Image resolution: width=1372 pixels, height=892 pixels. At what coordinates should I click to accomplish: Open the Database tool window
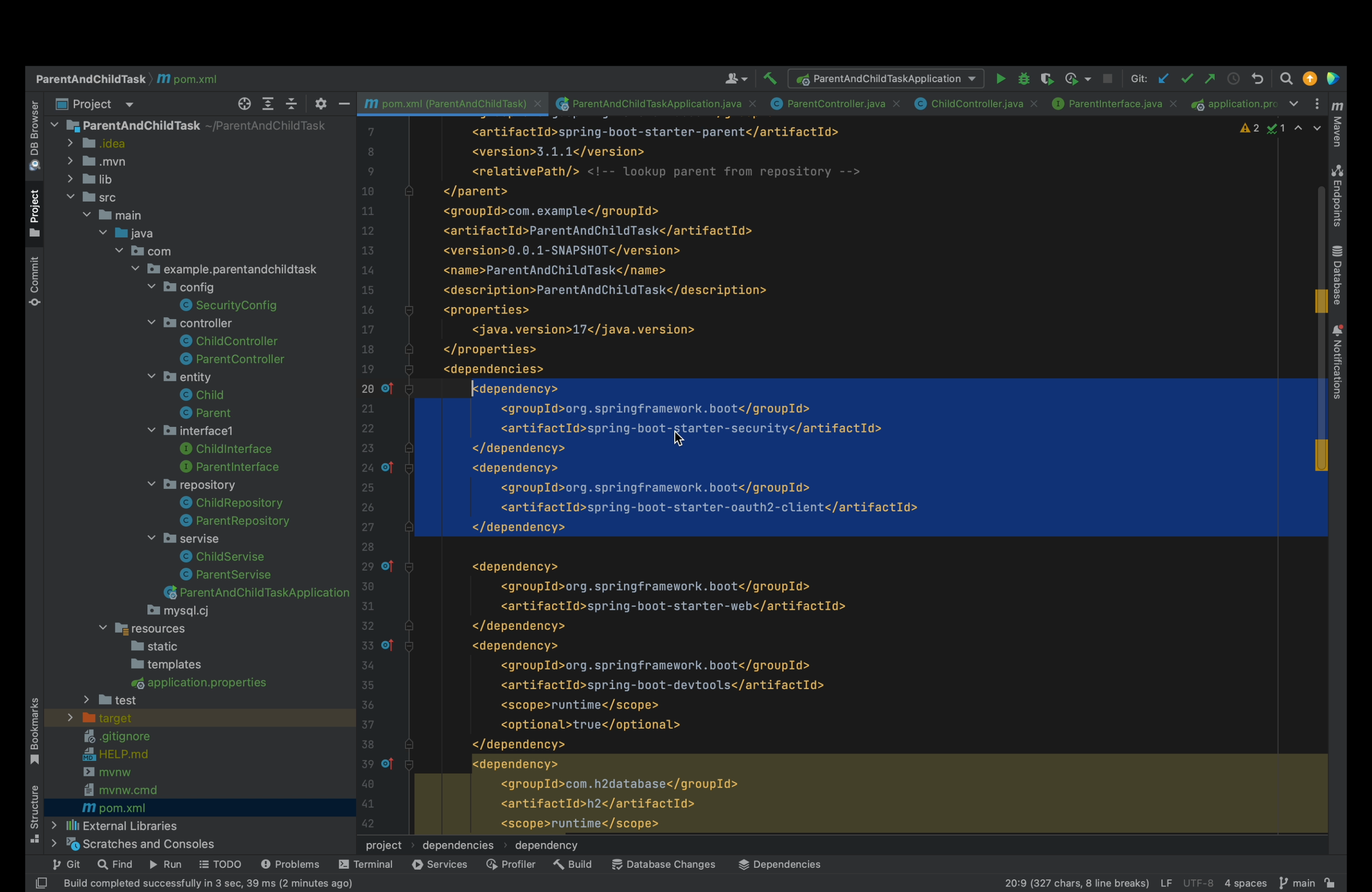[x=1337, y=275]
